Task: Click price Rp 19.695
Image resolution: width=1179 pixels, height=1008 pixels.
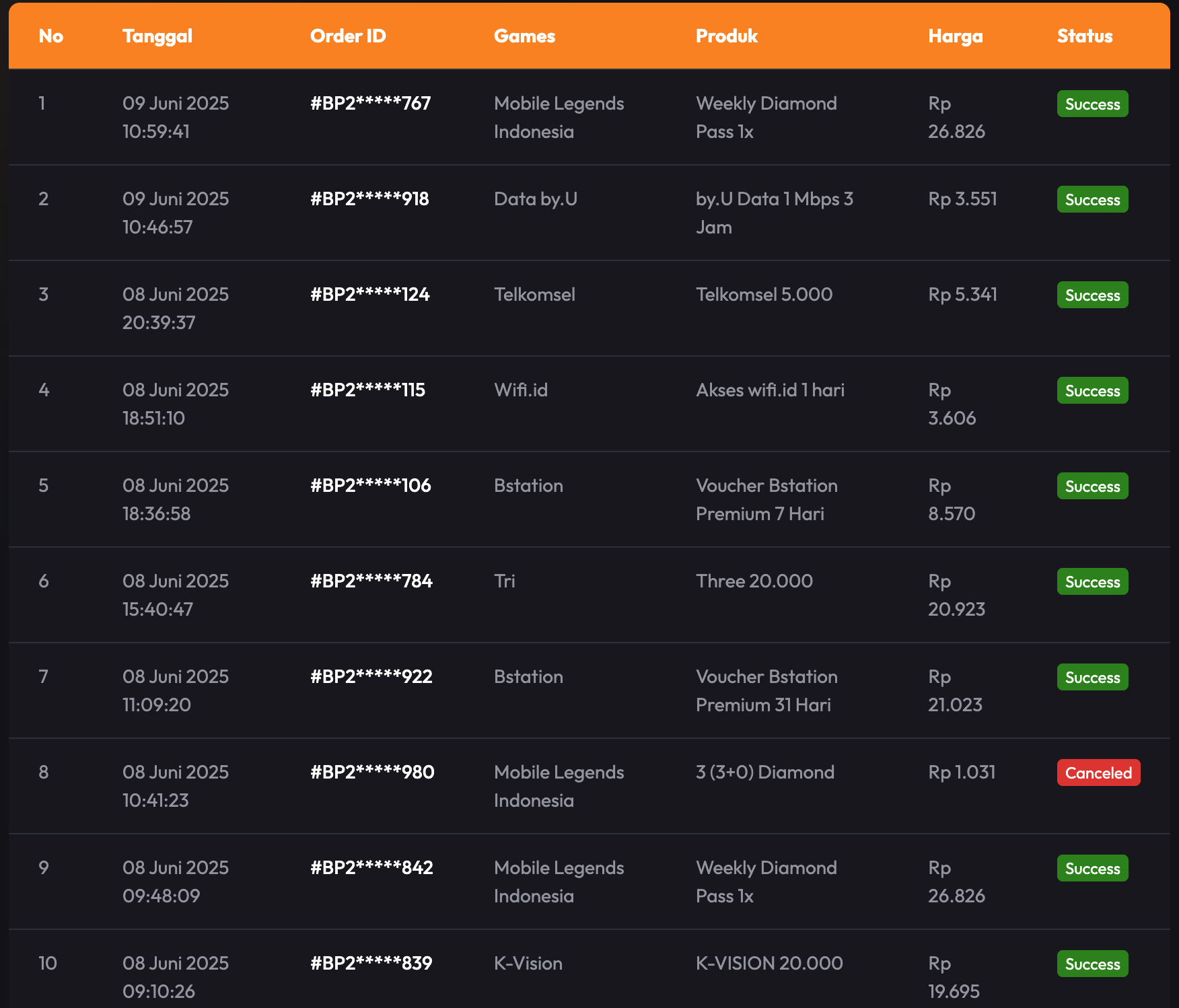Action: [x=954, y=978]
